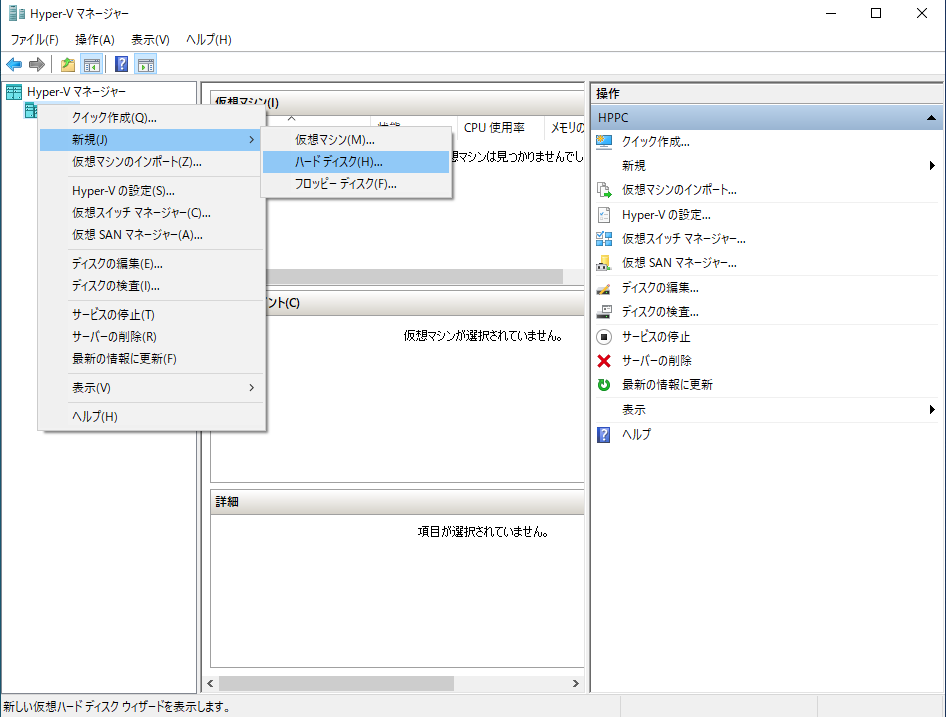946x717 pixels.
Task: Click the bottom horizontal scrollbar thumb
Action: (336, 683)
